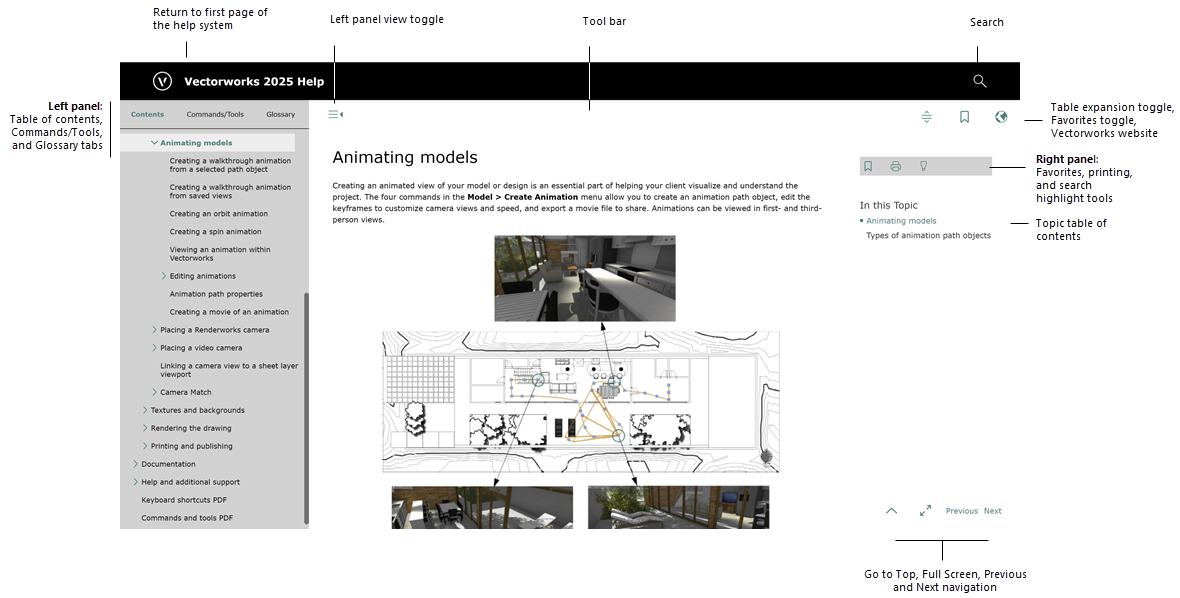
Task: Open Vectorworks website globe icon
Action: (x=1001, y=117)
